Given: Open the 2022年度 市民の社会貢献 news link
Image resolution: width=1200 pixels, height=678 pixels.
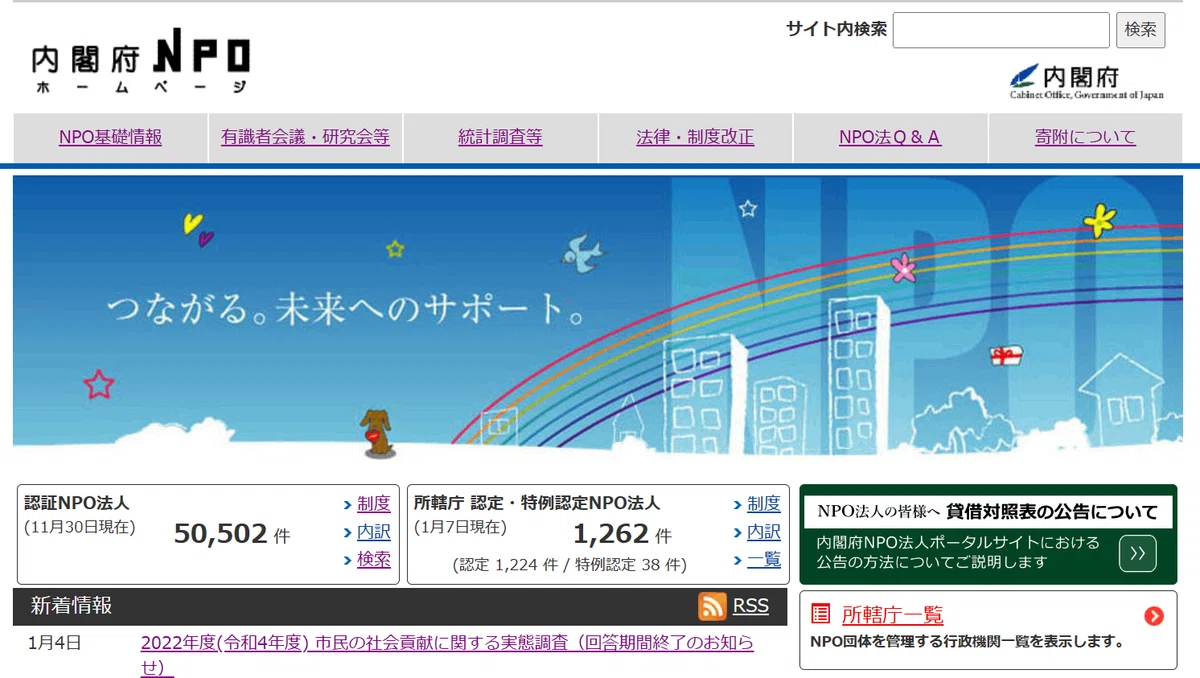Looking at the screenshot, I should [x=447, y=655].
